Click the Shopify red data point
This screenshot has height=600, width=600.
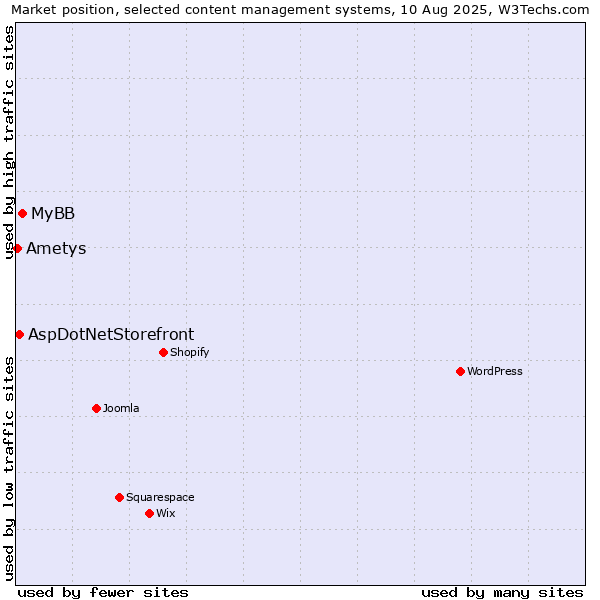click(x=163, y=352)
